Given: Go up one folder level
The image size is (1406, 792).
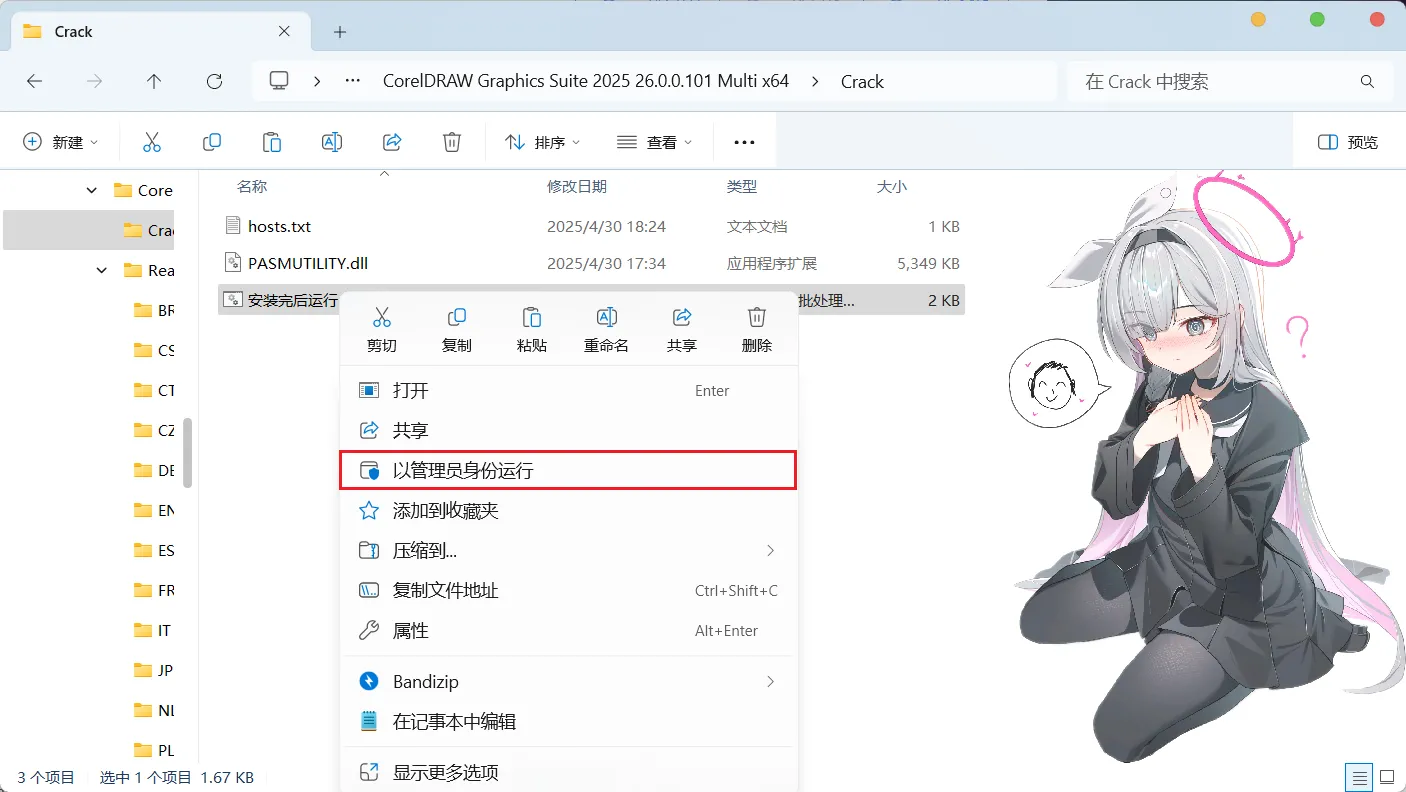Looking at the screenshot, I should coord(154,81).
